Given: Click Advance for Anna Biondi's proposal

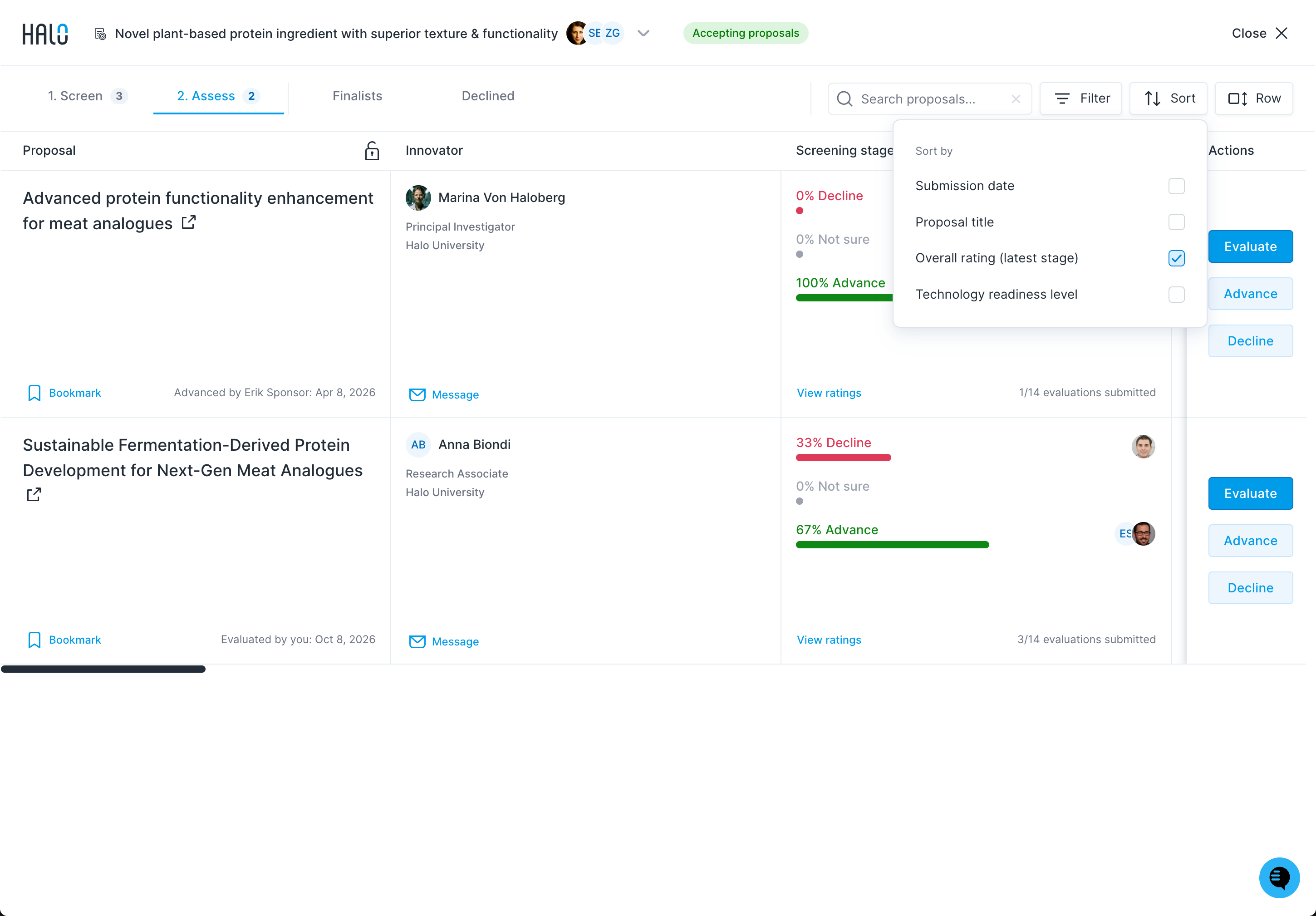Looking at the screenshot, I should (x=1250, y=541).
